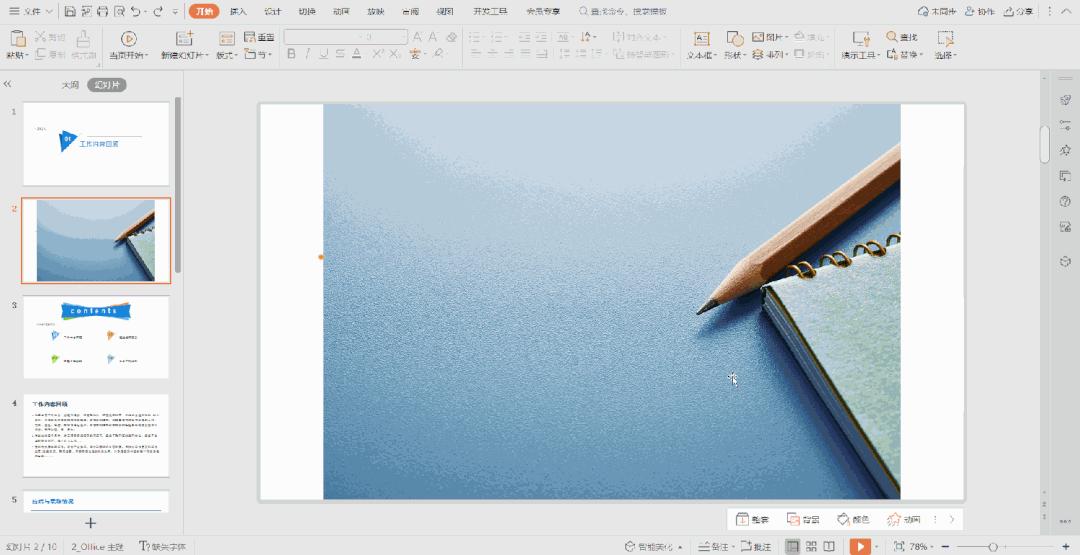This screenshot has width=1080, height=555.
Task: Toggle reading view in status bar
Action: point(829,546)
